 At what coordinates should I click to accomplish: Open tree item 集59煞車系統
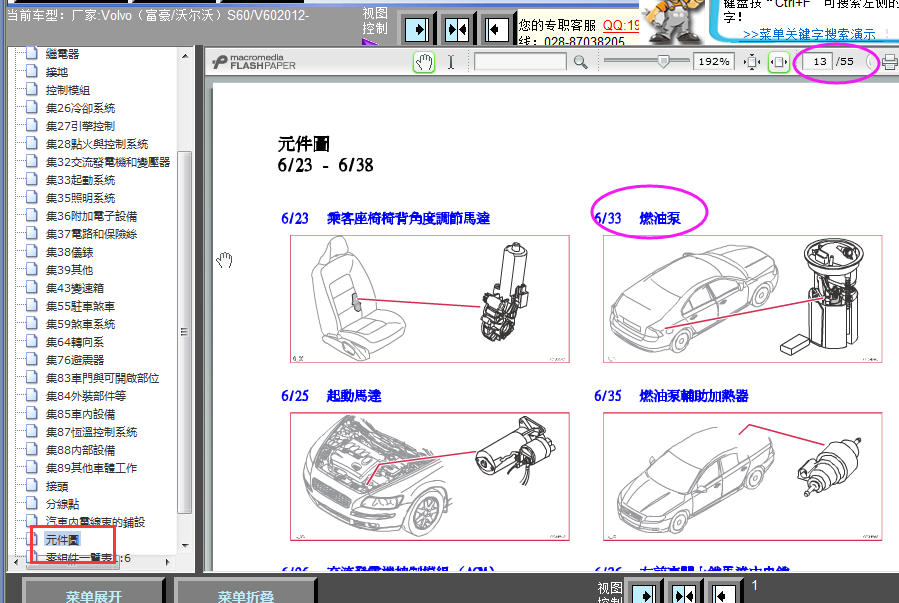(x=80, y=324)
